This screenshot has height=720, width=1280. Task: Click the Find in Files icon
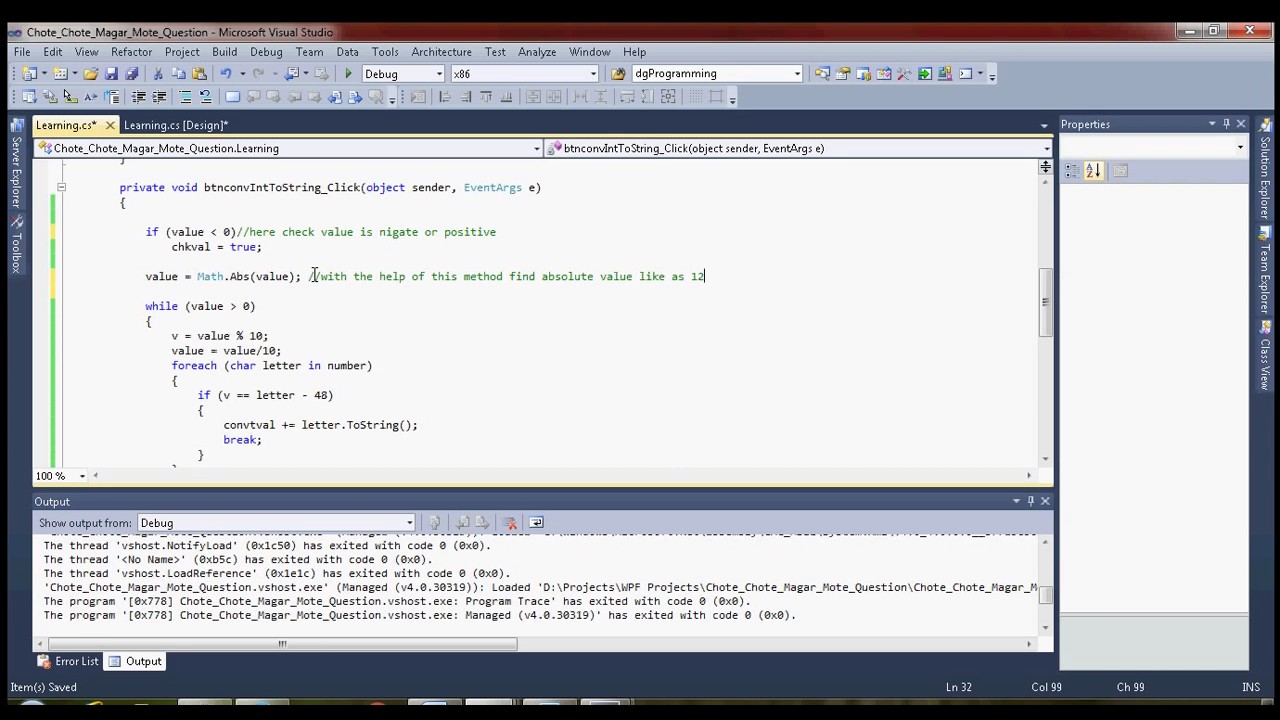click(x=619, y=73)
